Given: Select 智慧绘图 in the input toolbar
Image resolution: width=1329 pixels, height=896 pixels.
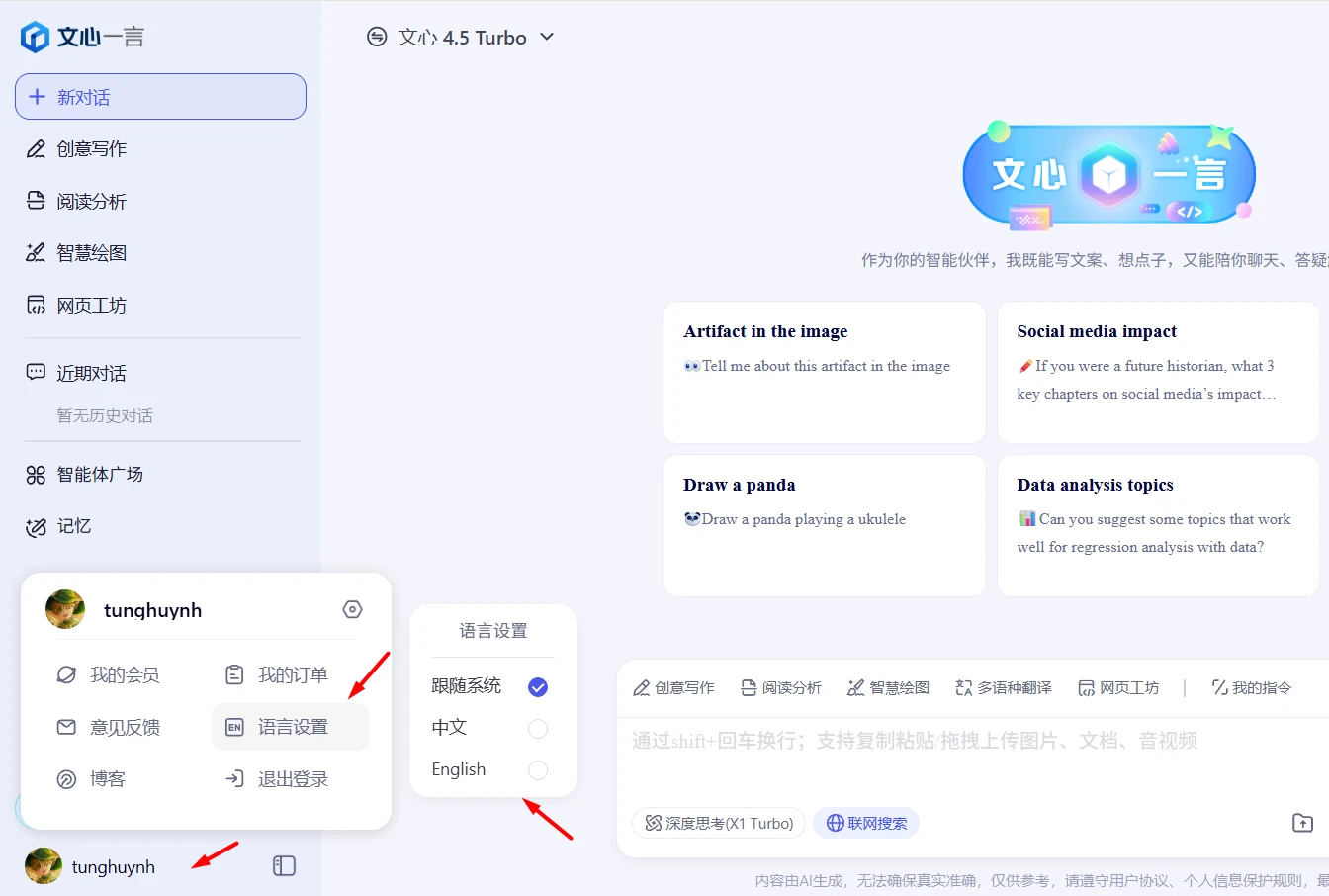Looking at the screenshot, I should point(888,688).
